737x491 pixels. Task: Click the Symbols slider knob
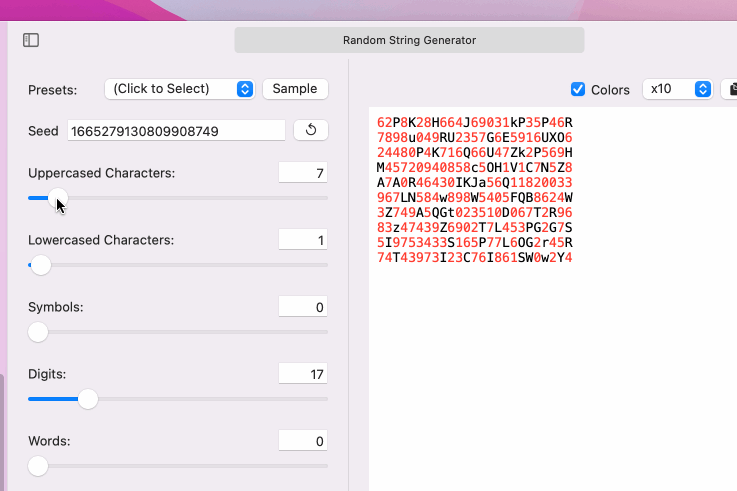pyautogui.click(x=38, y=332)
